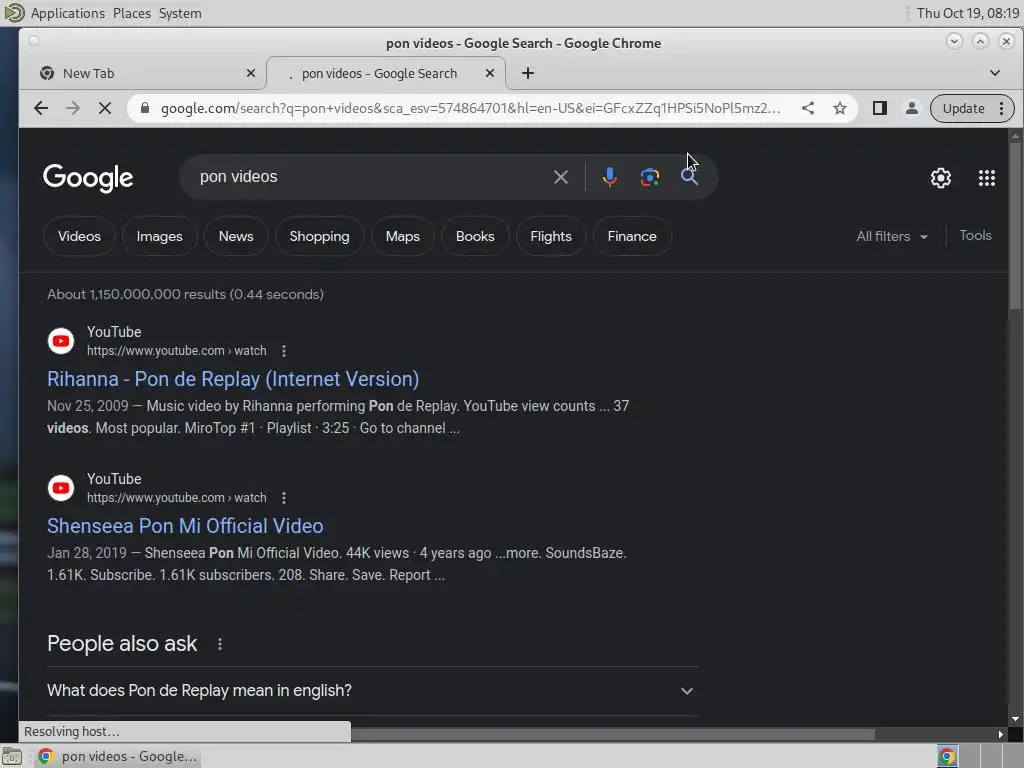
Task: Click the browser forward arrow
Action: (x=73, y=108)
